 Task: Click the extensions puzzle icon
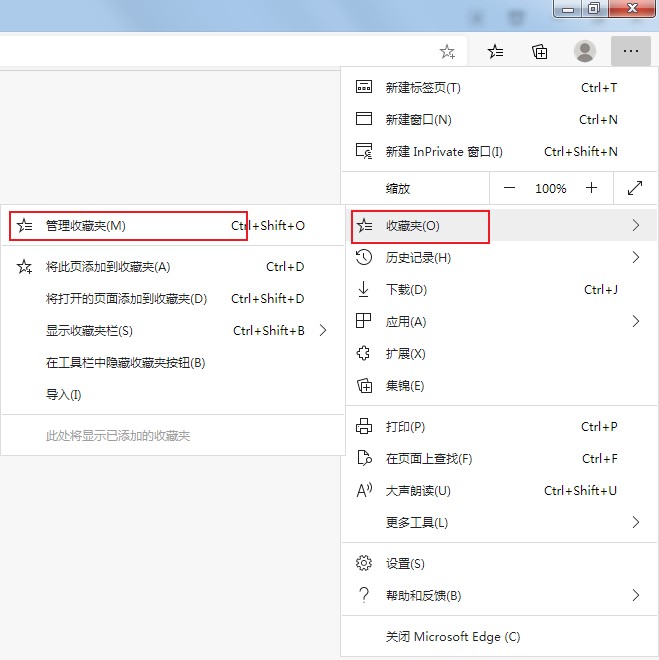[364, 353]
